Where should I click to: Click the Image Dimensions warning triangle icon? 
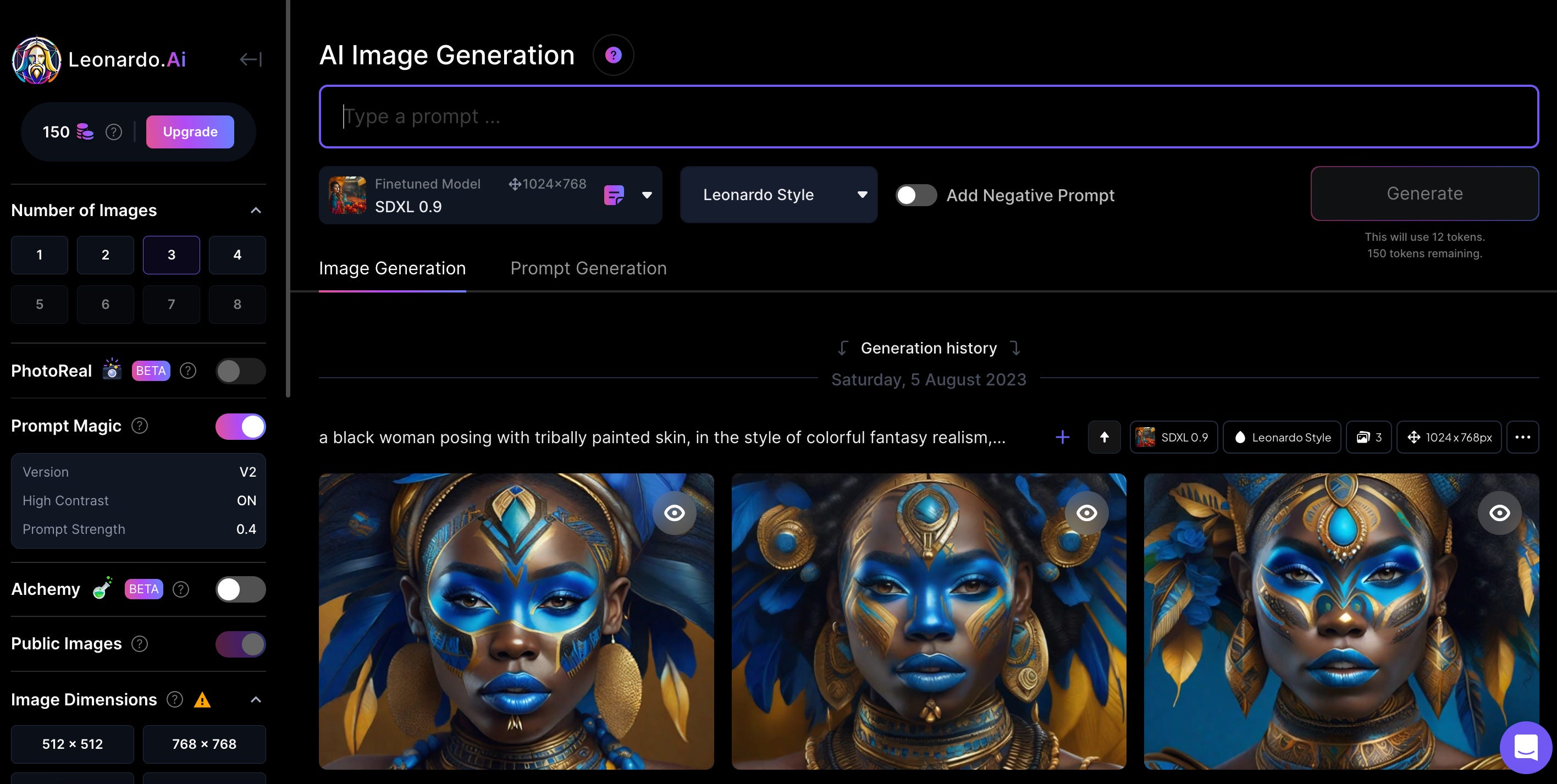[202, 700]
